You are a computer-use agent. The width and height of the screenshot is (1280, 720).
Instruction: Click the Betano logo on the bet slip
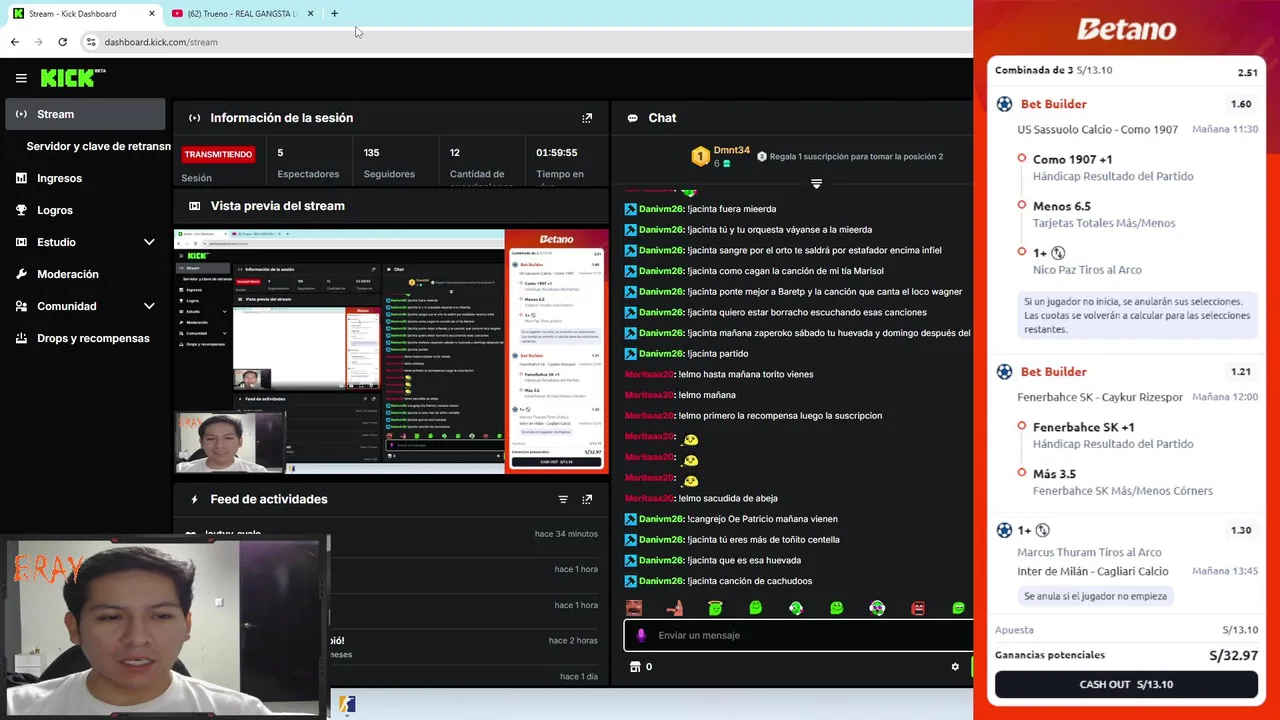point(1126,30)
